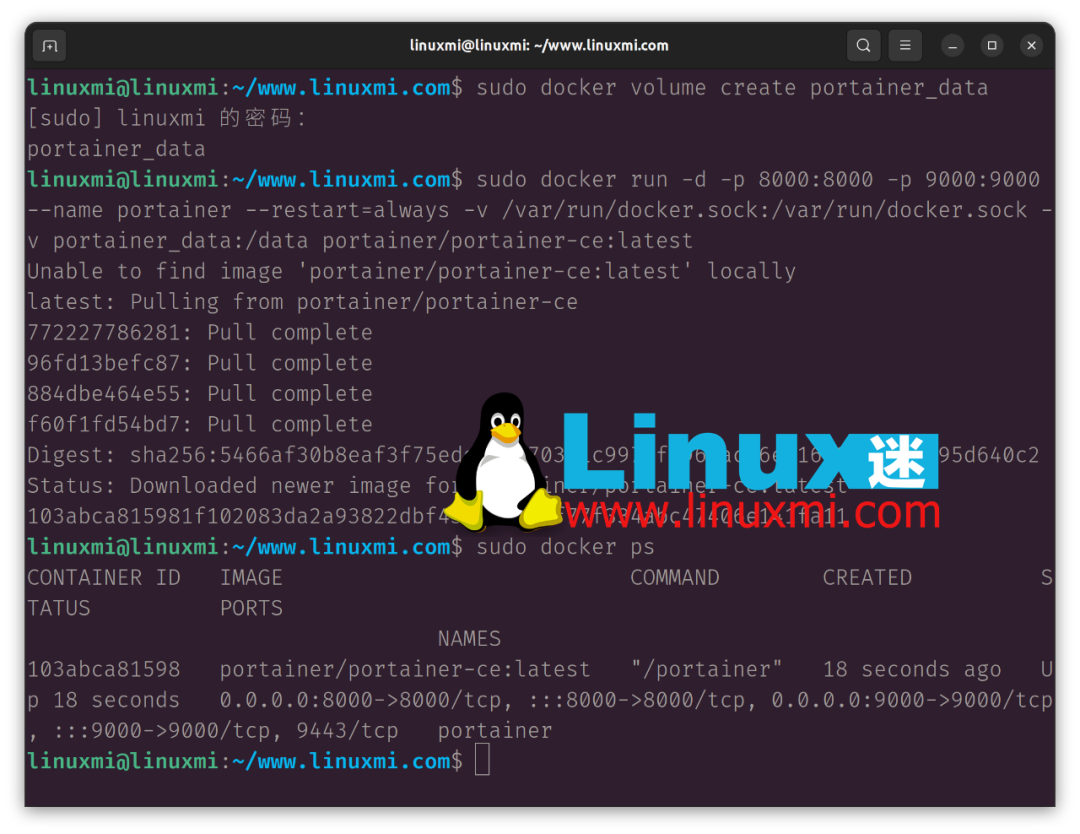The height and width of the screenshot is (834, 1080).
Task: Click container ID '103abca81598'
Action: (x=104, y=669)
